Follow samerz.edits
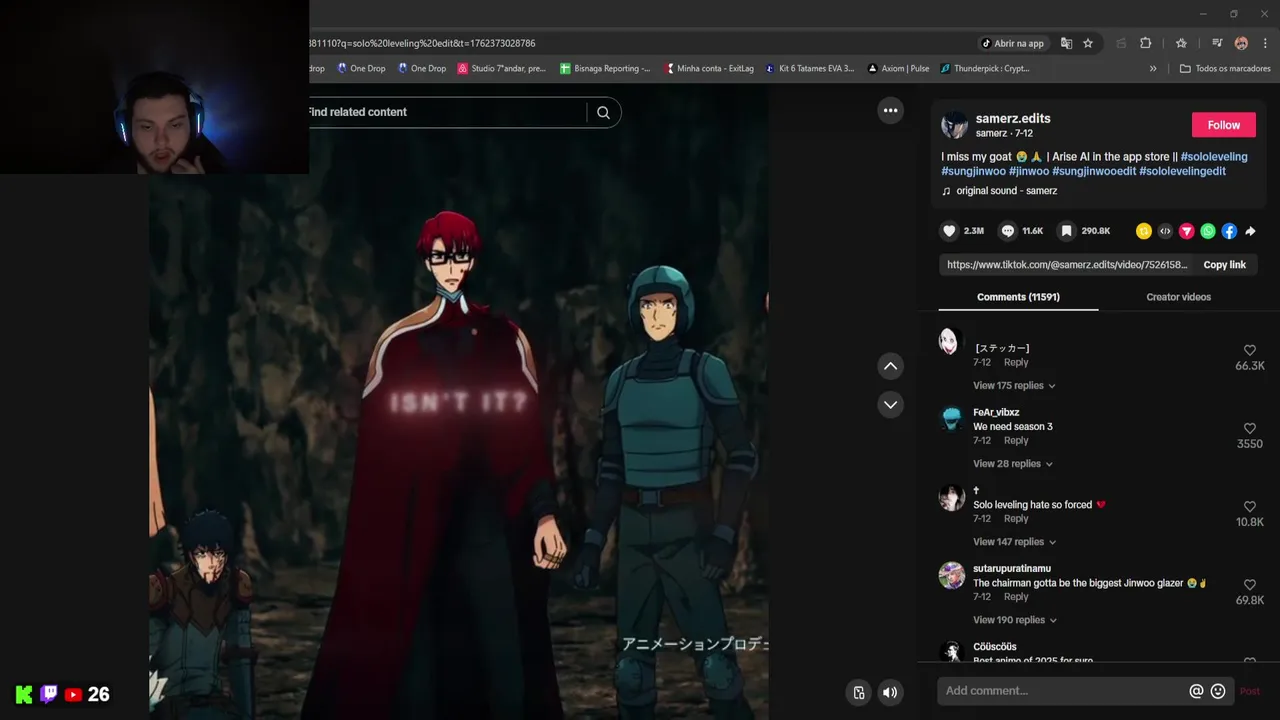 (x=1223, y=125)
